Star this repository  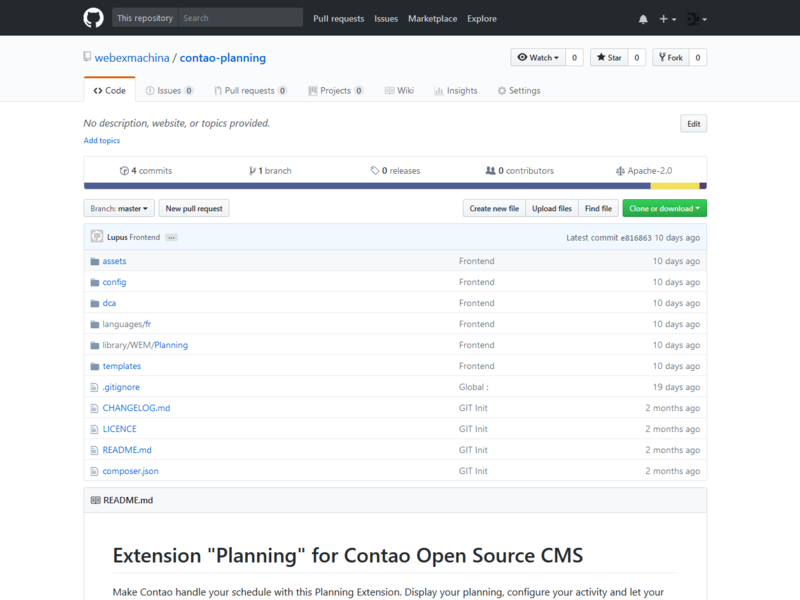click(609, 57)
